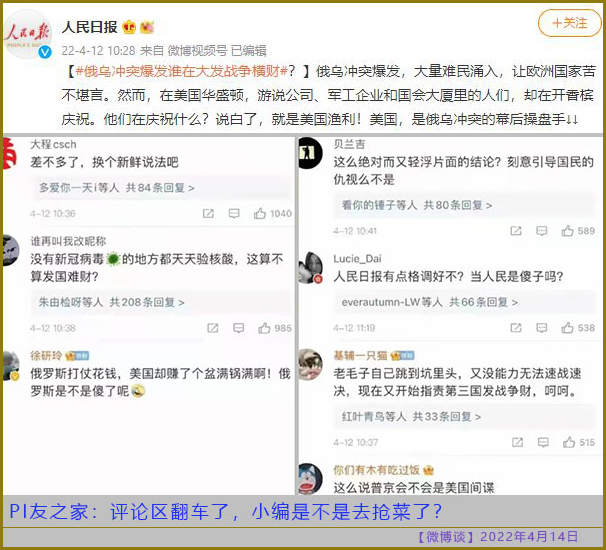The height and width of the screenshot is (550, 606).
Task: Forward the 基辅一只猫 comment
Action: click(517, 442)
